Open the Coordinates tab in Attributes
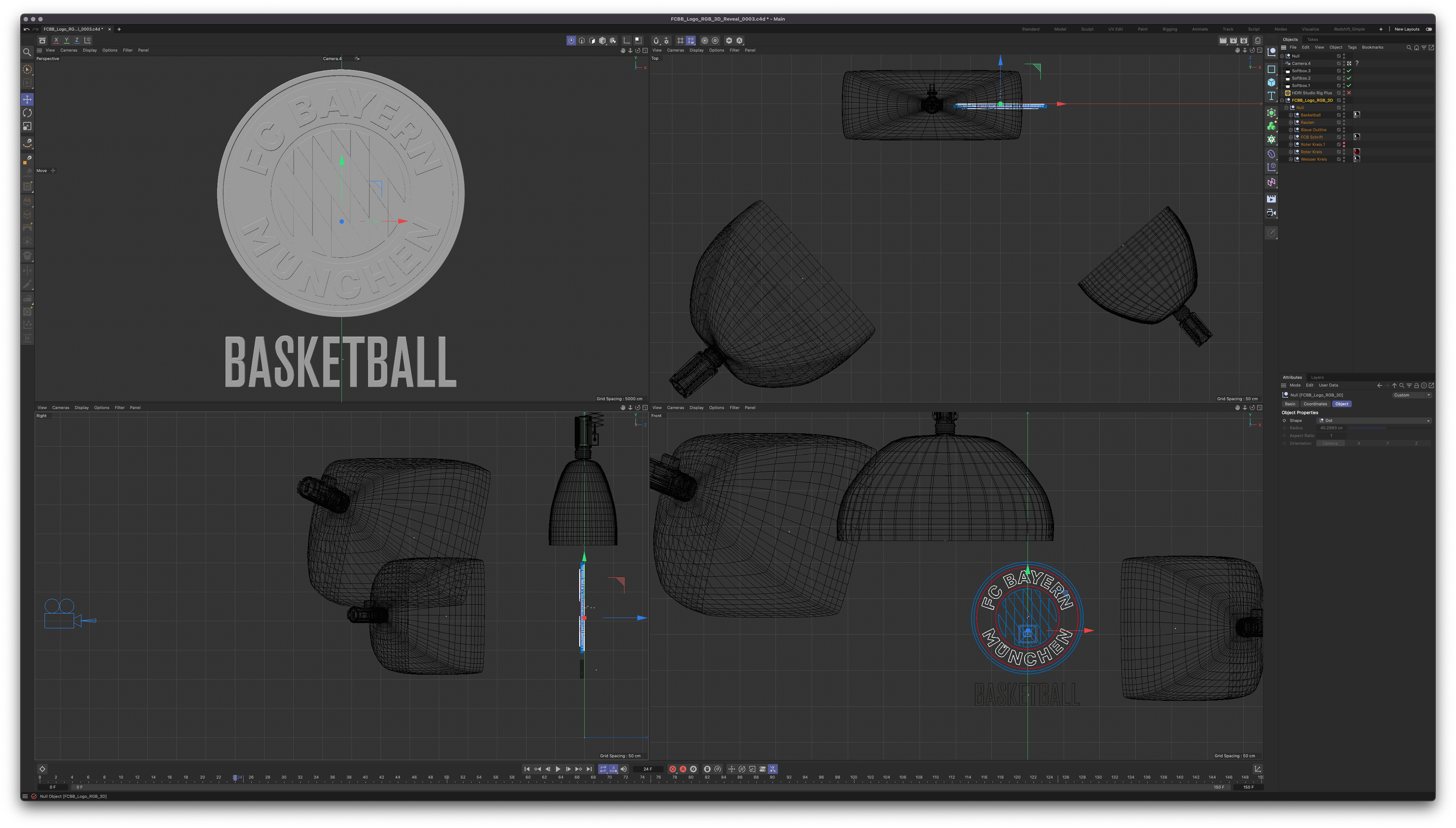 coord(1315,404)
